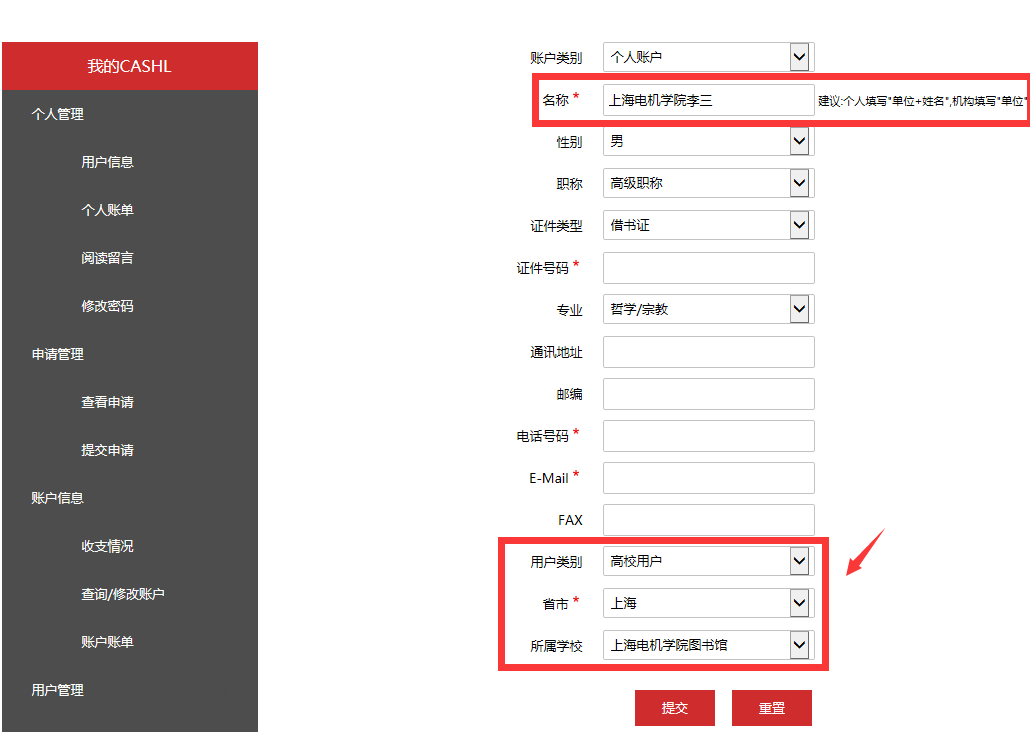The height and width of the screenshot is (732, 1030).
Task: Open 查询/修改账户 in sidebar
Action: click(122, 594)
